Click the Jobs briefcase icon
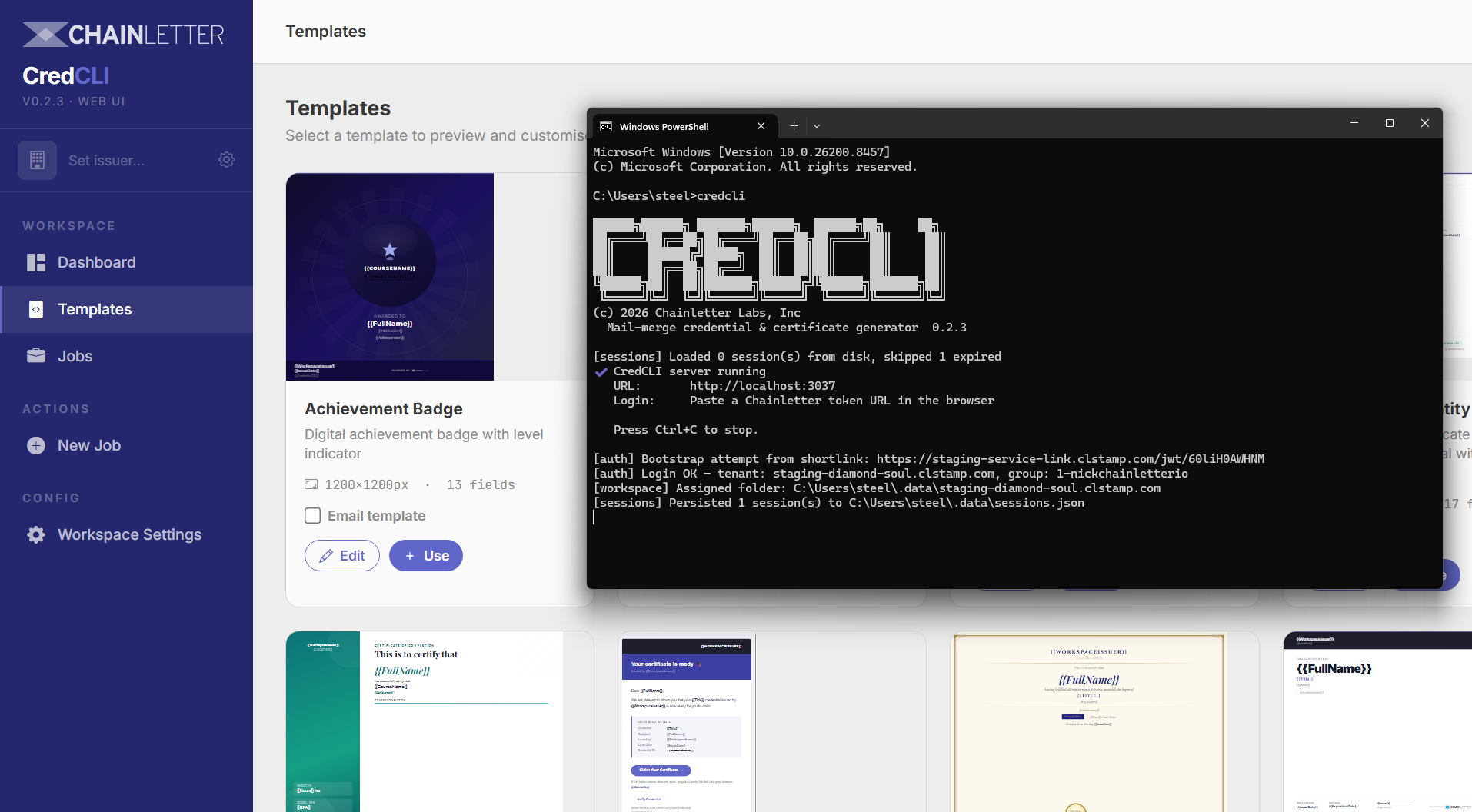1472x812 pixels. (x=36, y=356)
